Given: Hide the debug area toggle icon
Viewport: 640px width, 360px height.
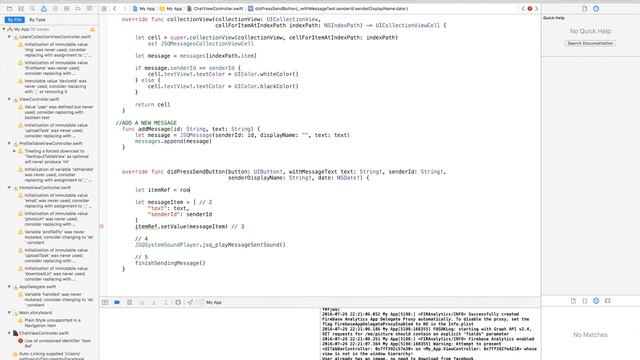Looking at the screenshot, I should (105, 302).
